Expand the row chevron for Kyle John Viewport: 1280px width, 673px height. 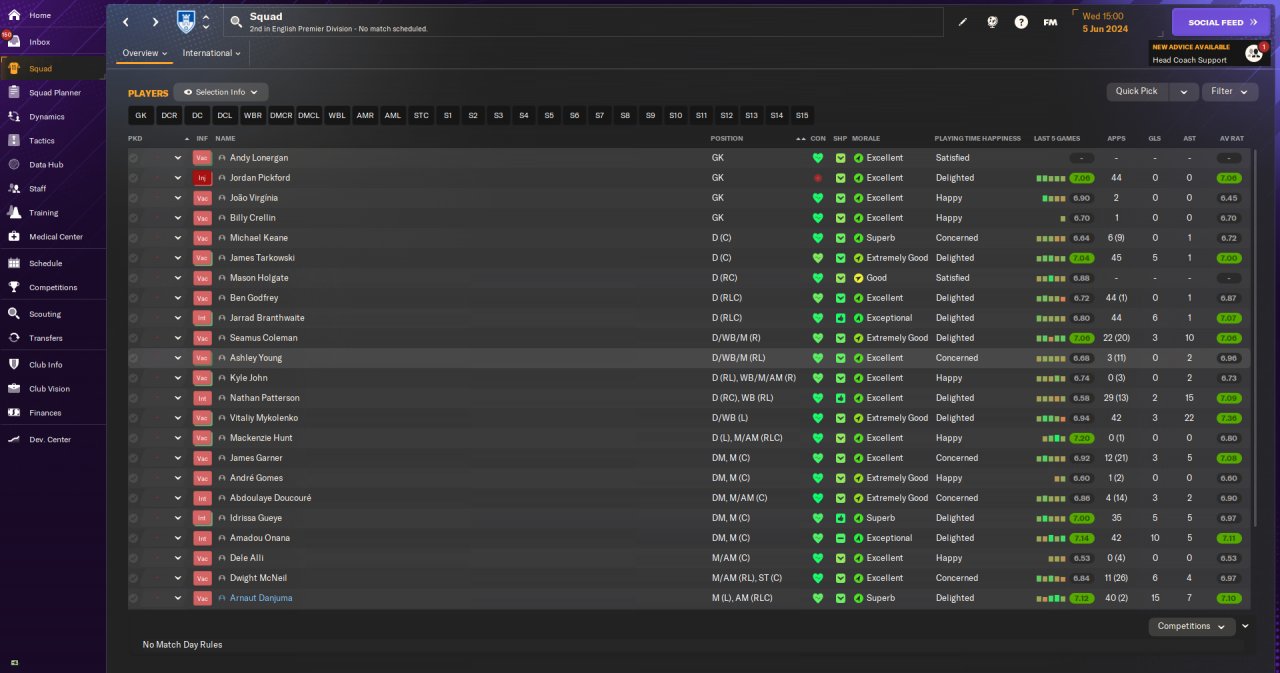click(x=178, y=378)
